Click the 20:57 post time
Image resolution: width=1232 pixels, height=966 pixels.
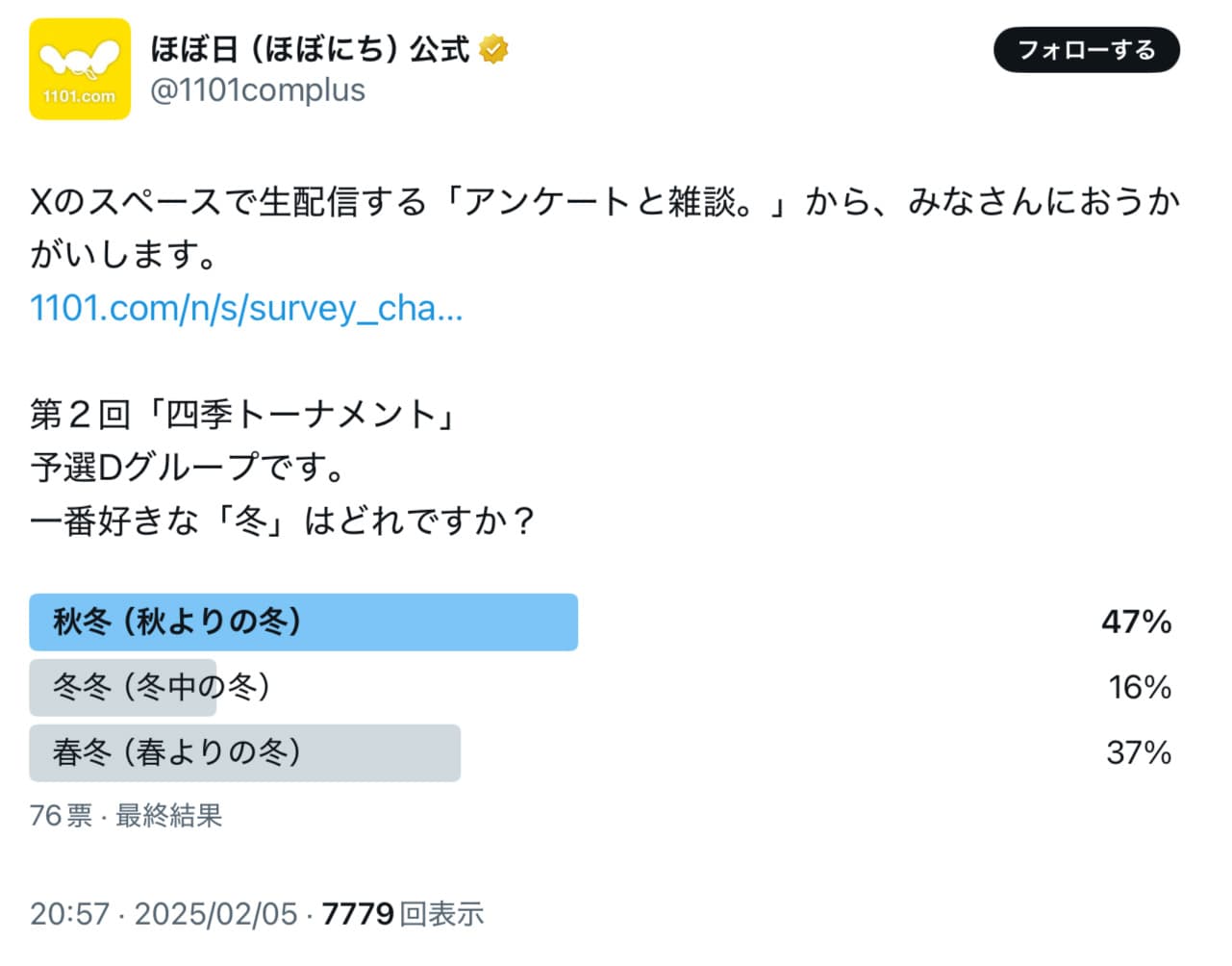69,913
